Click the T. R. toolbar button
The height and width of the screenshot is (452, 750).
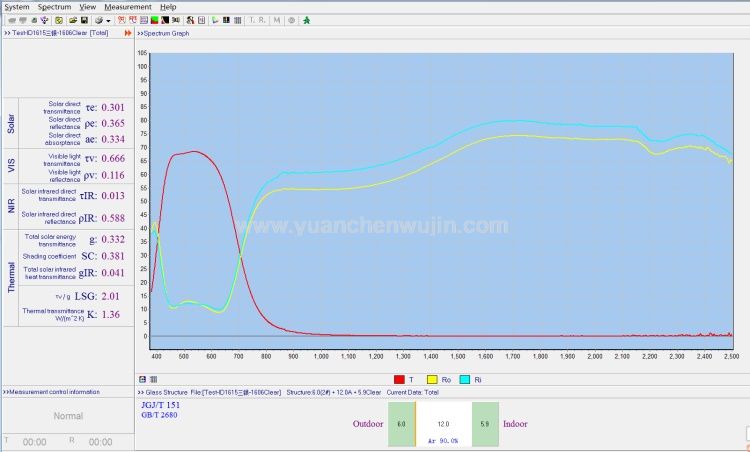(255, 19)
